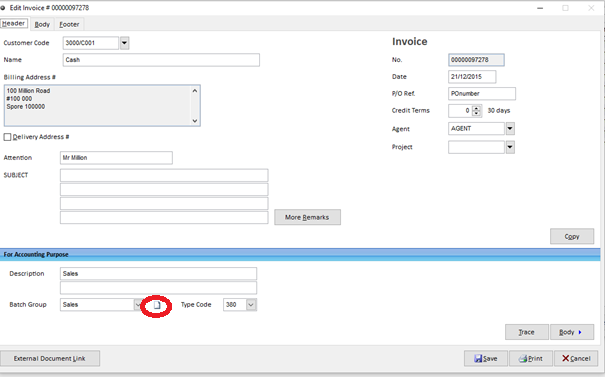The image size is (605, 377).
Task: Click the second Description line field
Action: (x=158, y=287)
